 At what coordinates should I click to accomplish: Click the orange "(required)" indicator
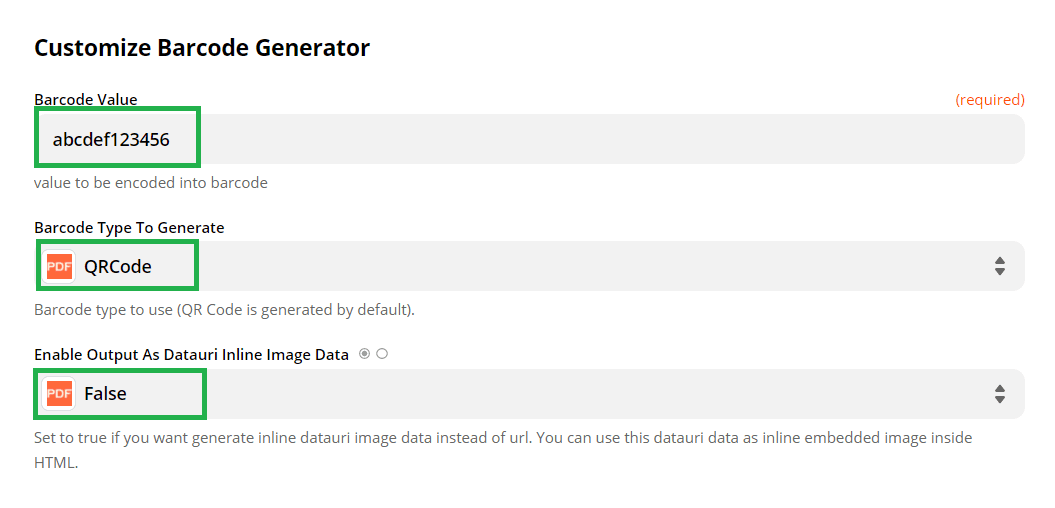pos(989,100)
